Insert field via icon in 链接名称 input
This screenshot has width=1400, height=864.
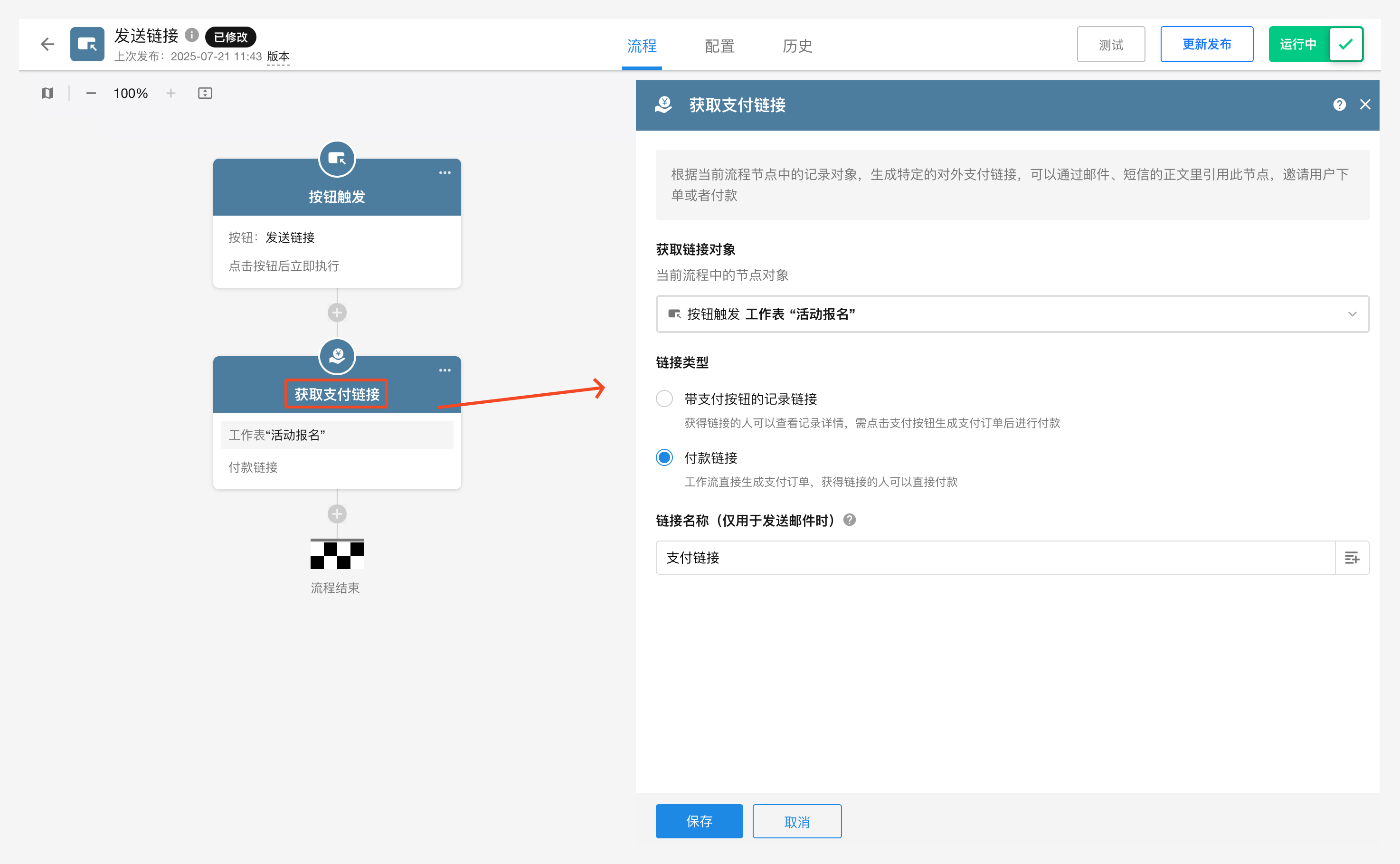click(x=1352, y=558)
